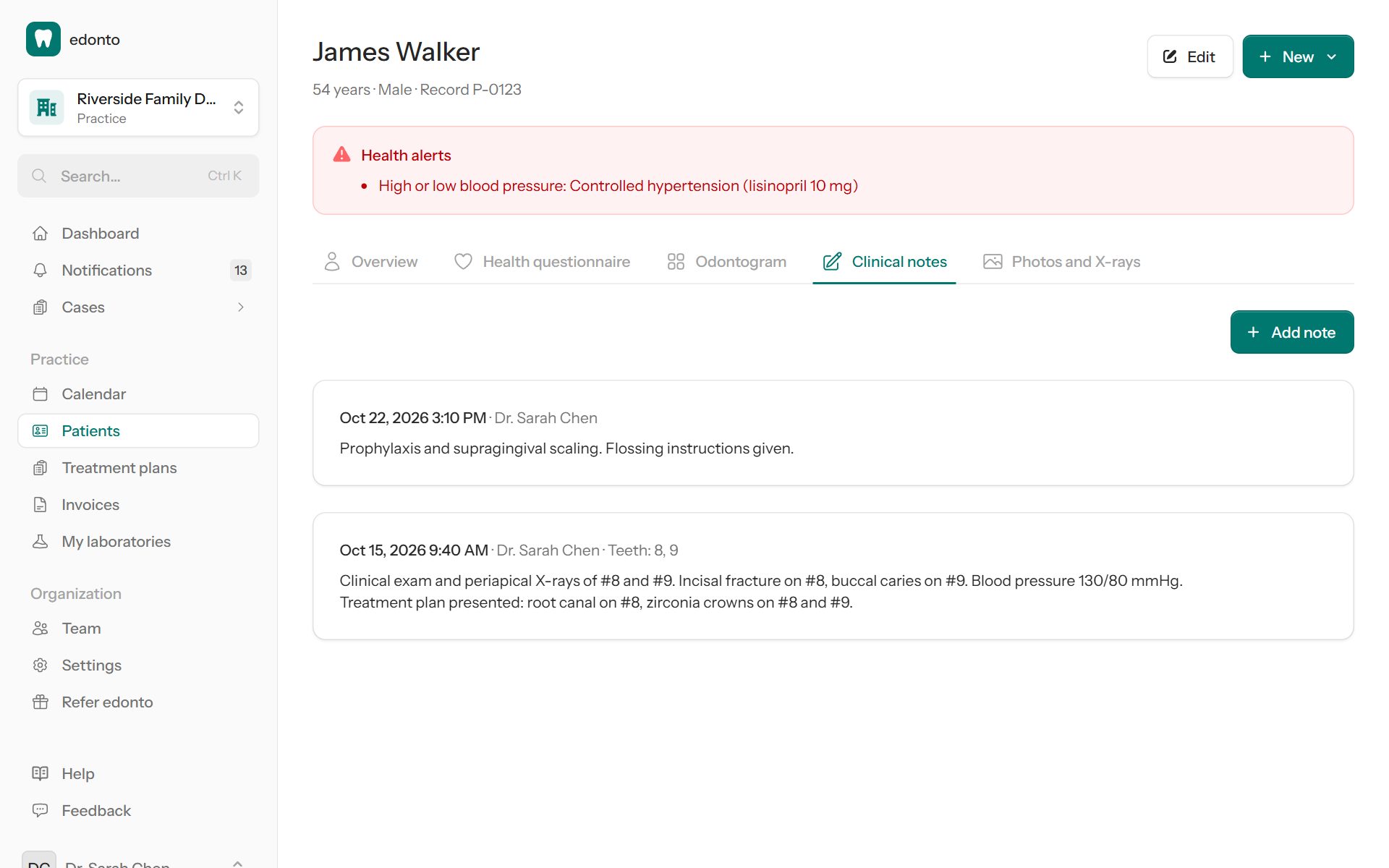Expand the Cases submenu chevron
The height and width of the screenshot is (868, 1389).
[x=241, y=307]
